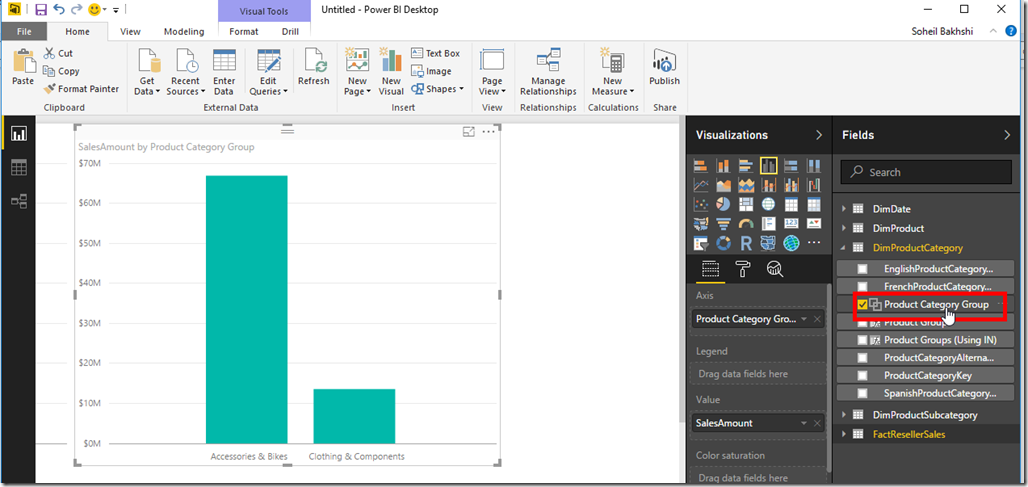This screenshot has width=1028, height=487.
Task: Open the Drill tab under Visual Tools
Action: coord(290,31)
